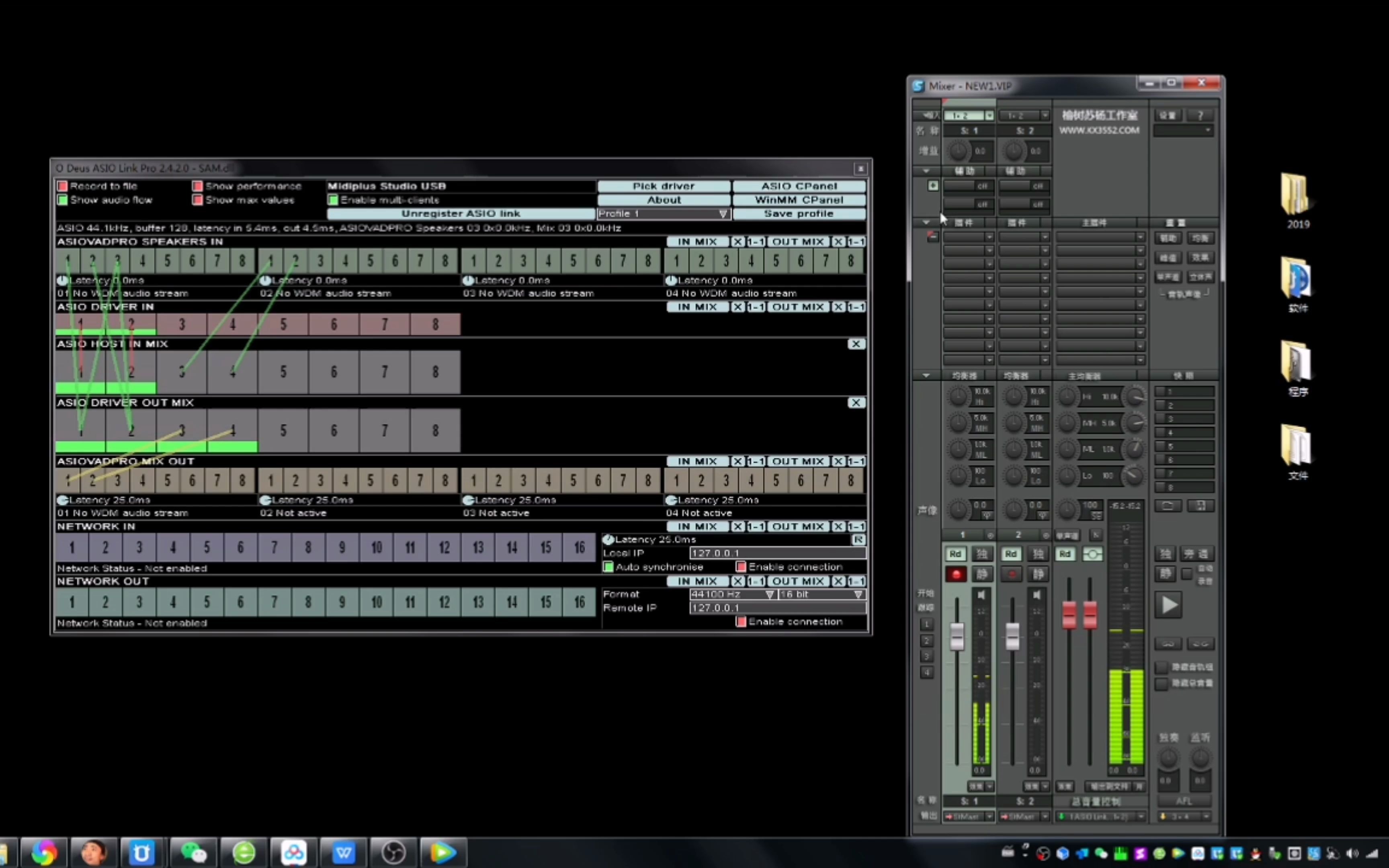Toggle Enable multi-clients checkbox
This screenshot has width=1389, height=868.
click(x=332, y=200)
